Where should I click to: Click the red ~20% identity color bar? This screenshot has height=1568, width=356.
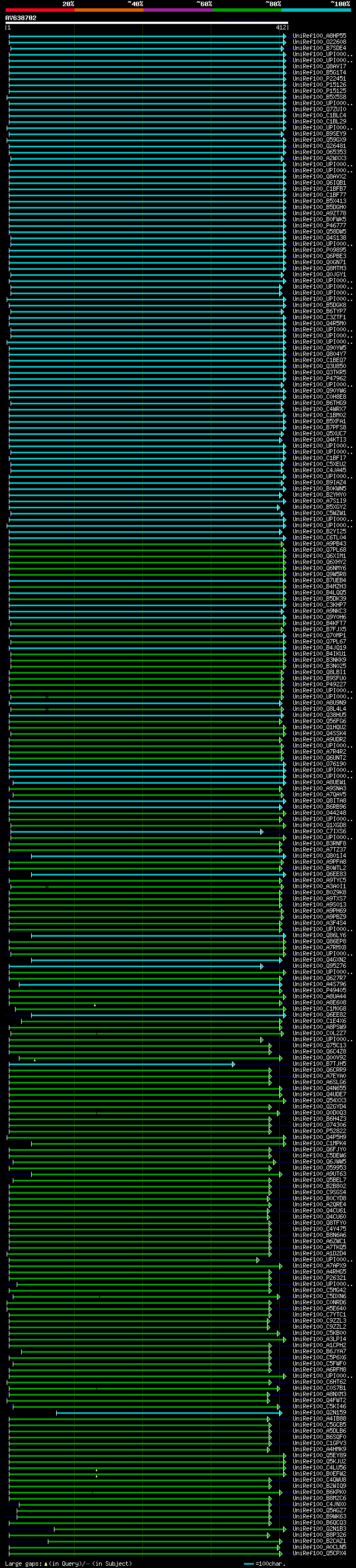pyautogui.click(x=39, y=10)
